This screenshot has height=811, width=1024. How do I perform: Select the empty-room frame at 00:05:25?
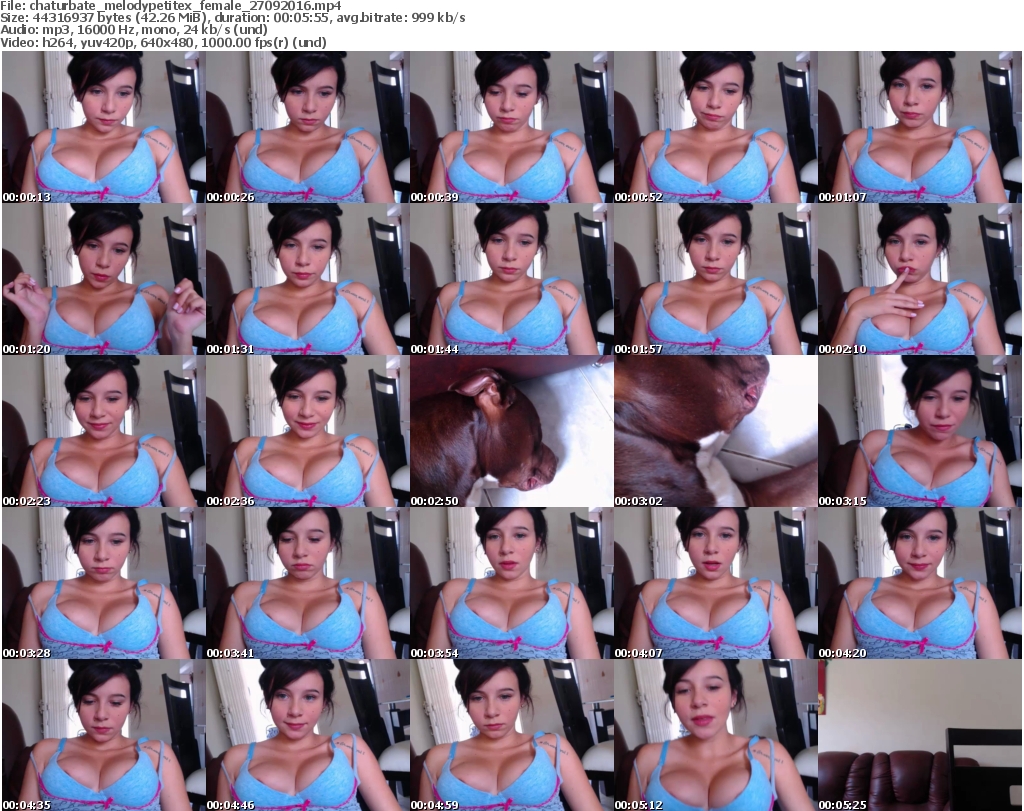pyautogui.click(x=920, y=735)
